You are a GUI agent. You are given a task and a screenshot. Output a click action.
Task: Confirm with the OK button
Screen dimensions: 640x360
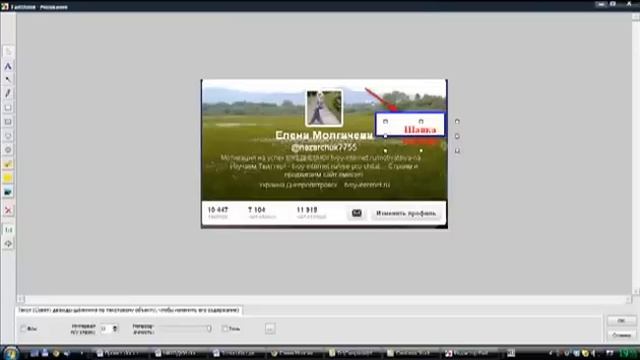pos(621,321)
